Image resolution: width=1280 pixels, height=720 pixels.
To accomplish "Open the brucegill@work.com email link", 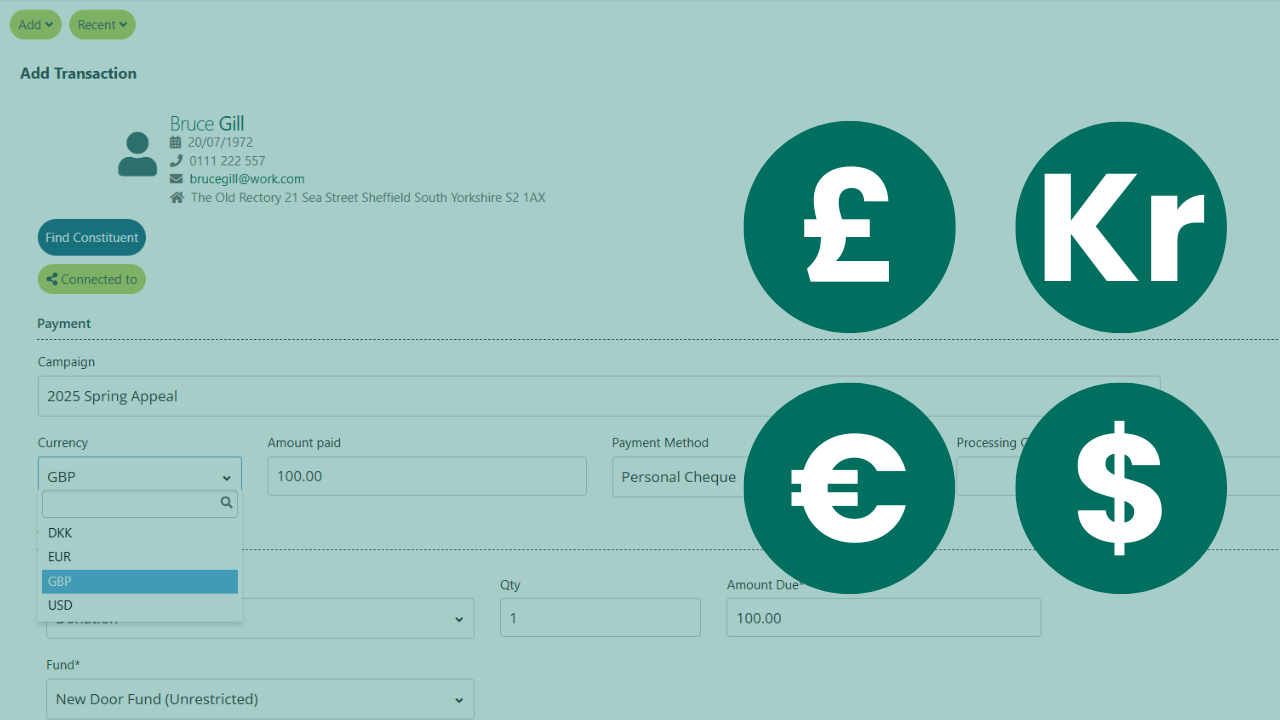I will click(x=247, y=179).
